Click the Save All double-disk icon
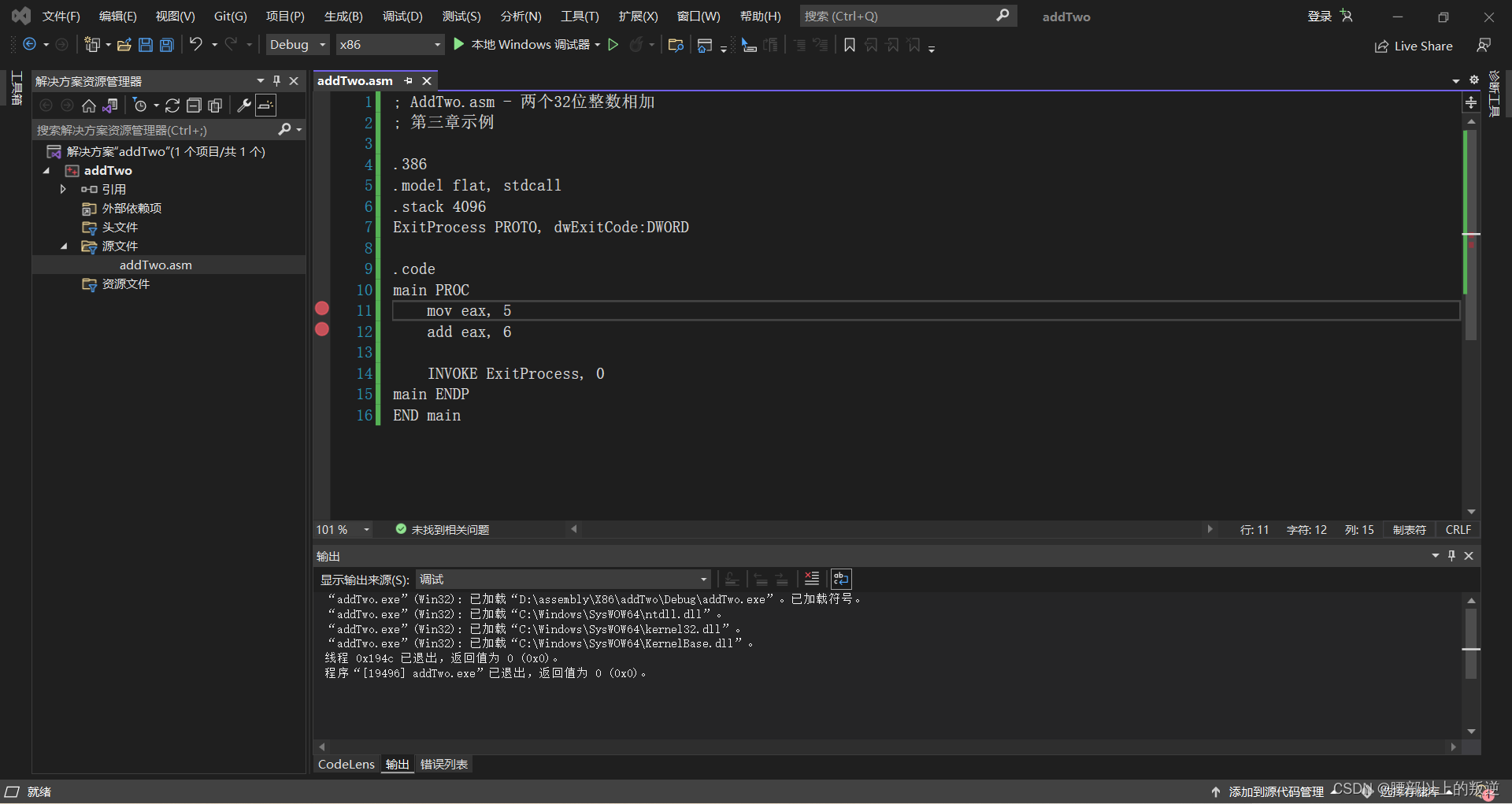Image resolution: width=1512 pixels, height=804 pixels. point(167,45)
